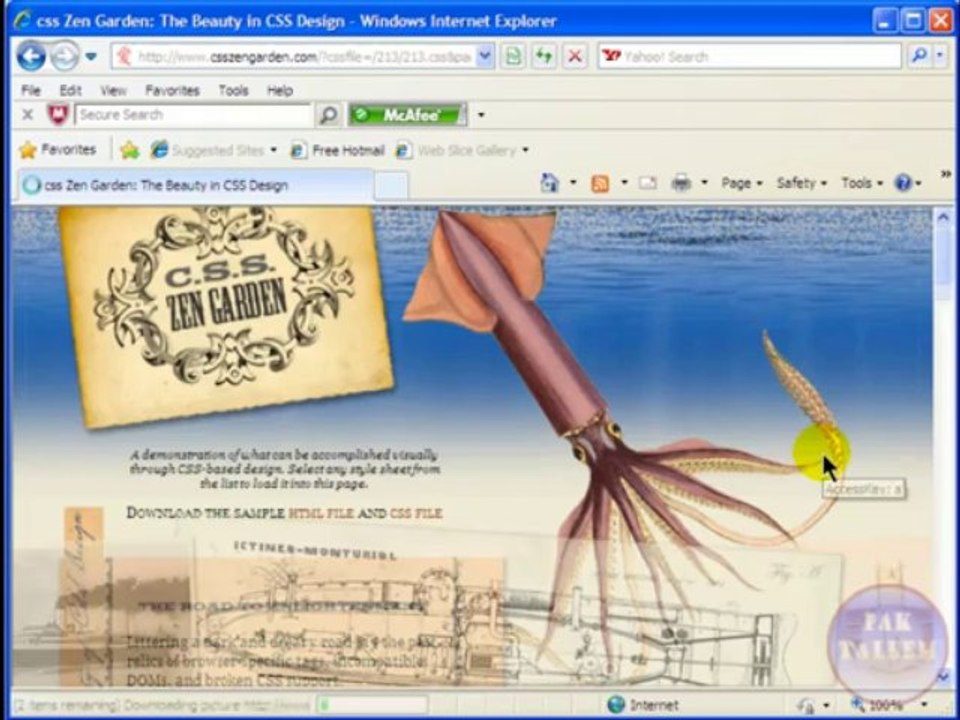Expand the Suggested Sites dropdown arrow
Image resolution: width=960 pixels, height=720 pixels.
(x=273, y=150)
